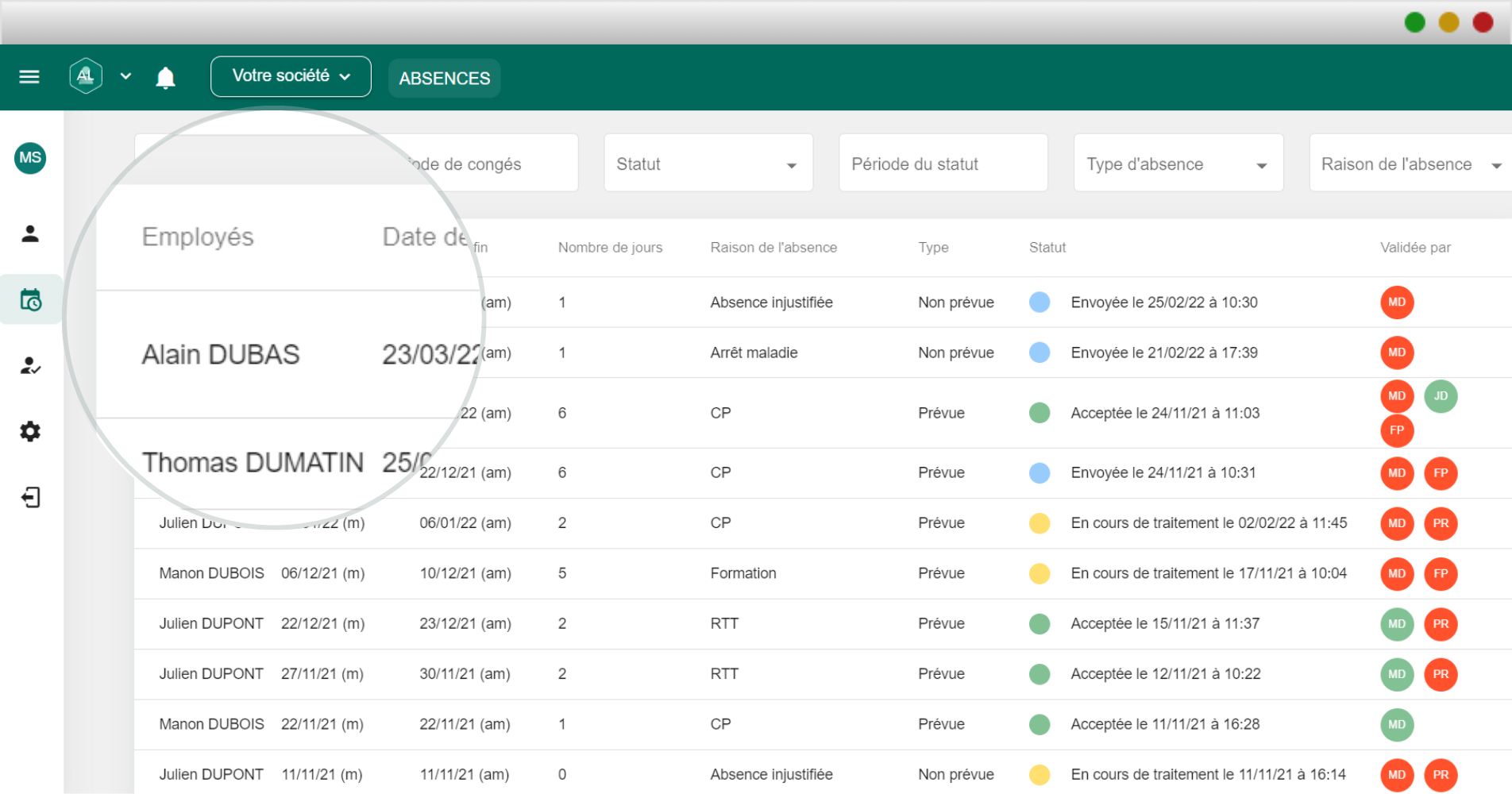Click FP avatar on Formation row
Screen dimensions: 1512x794
[1441, 573]
